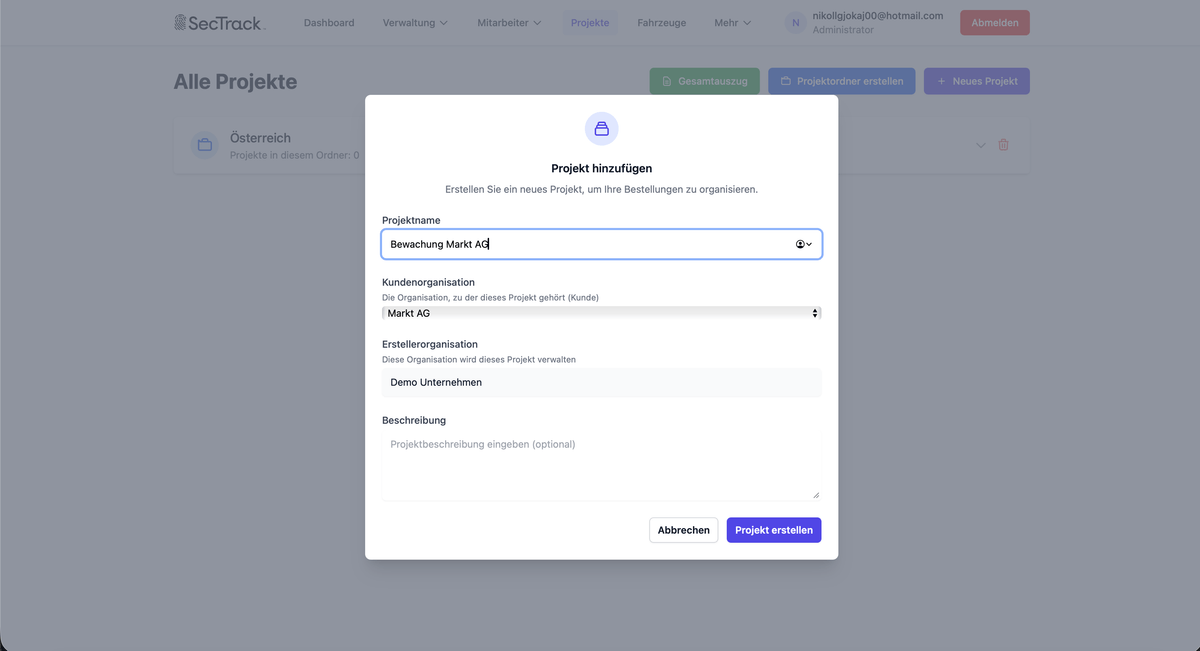Screen dimensions: 1200x651
Task: Go to the Dashboard tab
Action: [329, 23]
